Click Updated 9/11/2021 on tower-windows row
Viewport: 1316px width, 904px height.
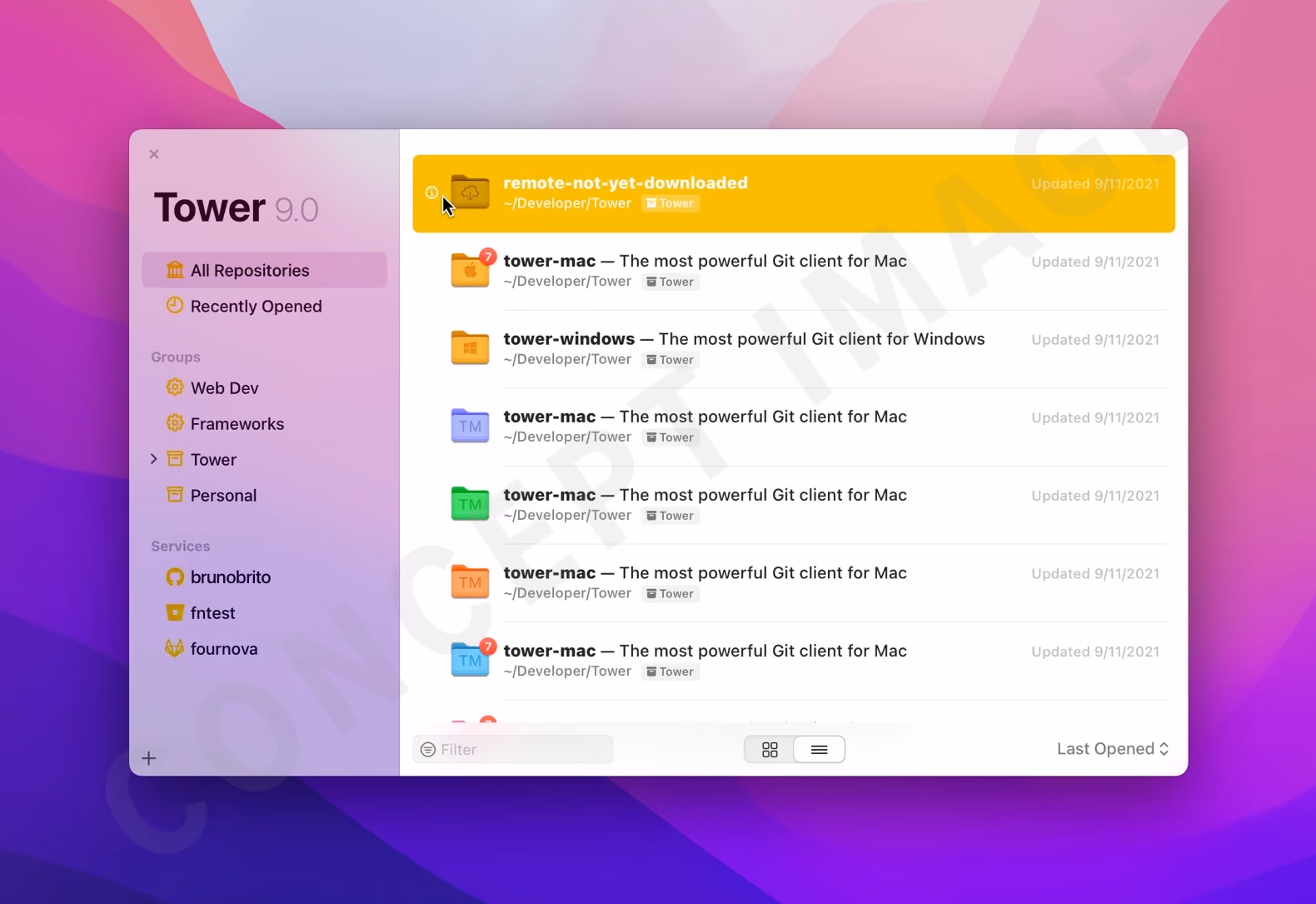point(1095,340)
